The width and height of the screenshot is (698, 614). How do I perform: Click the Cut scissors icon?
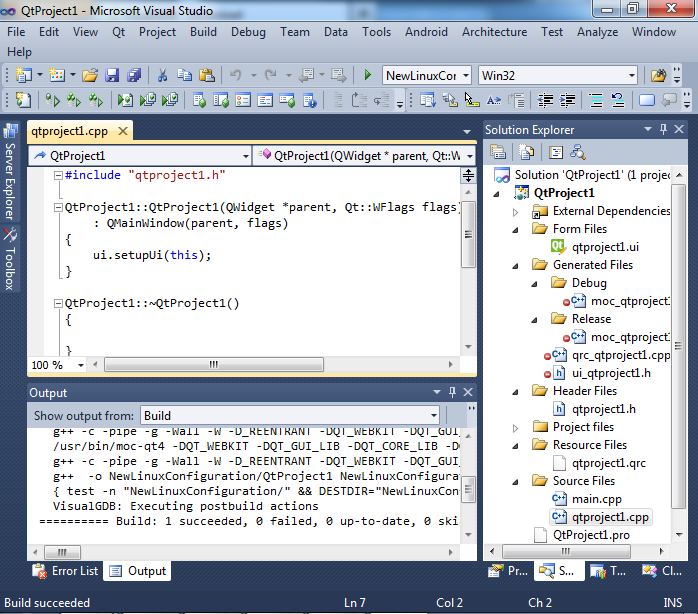click(x=162, y=75)
